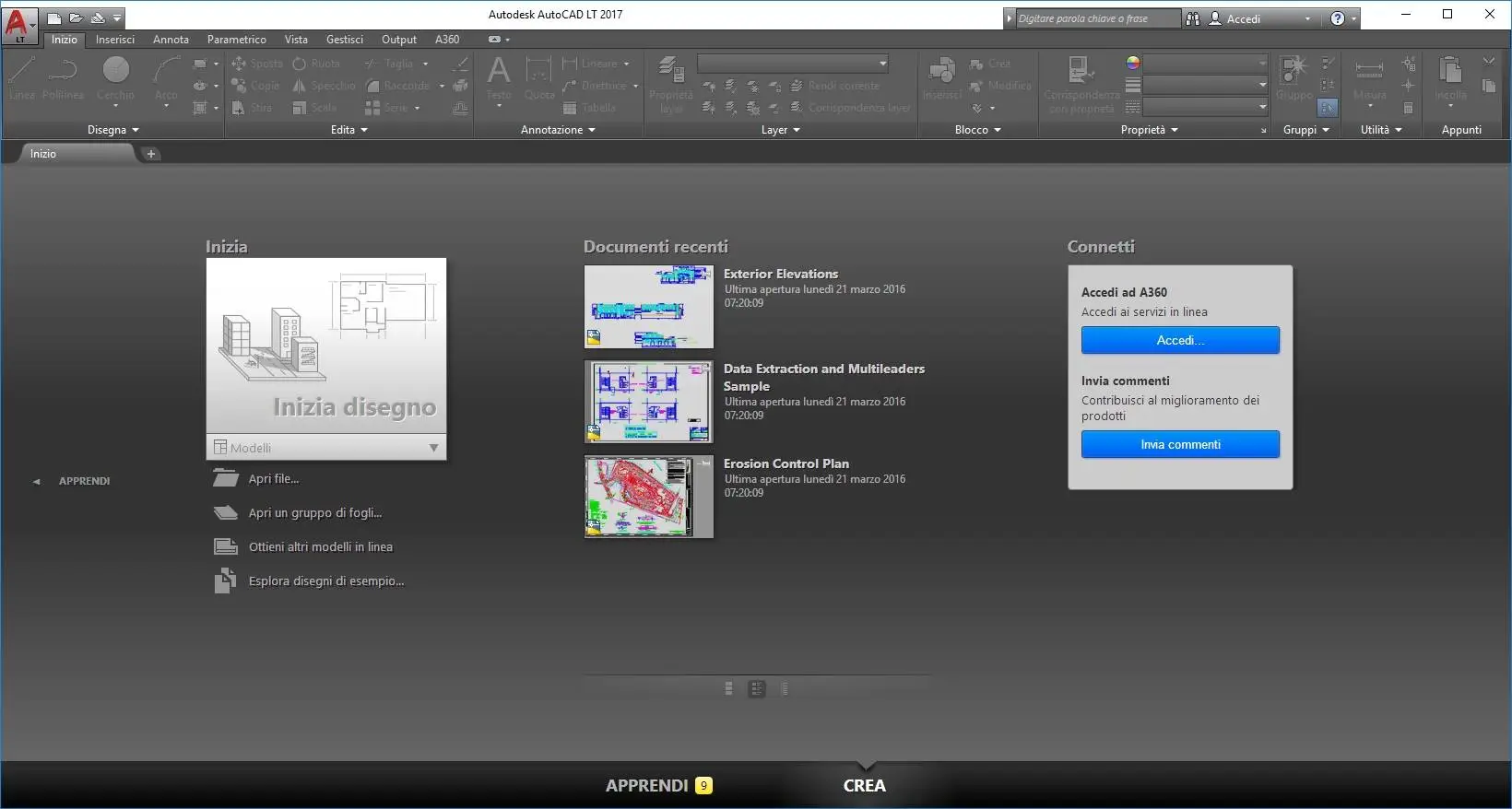Screen dimensions: 1512x809
Task: Expand the Edita panel dropdown
Action: tap(349, 130)
